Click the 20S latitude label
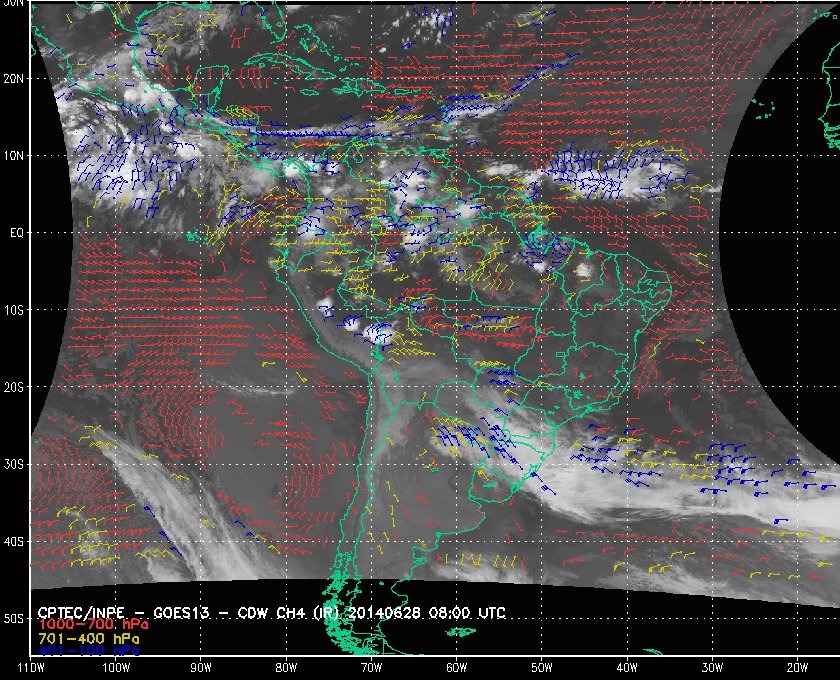This screenshot has width=840, height=680. pyautogui.click(x=13, y=387)
